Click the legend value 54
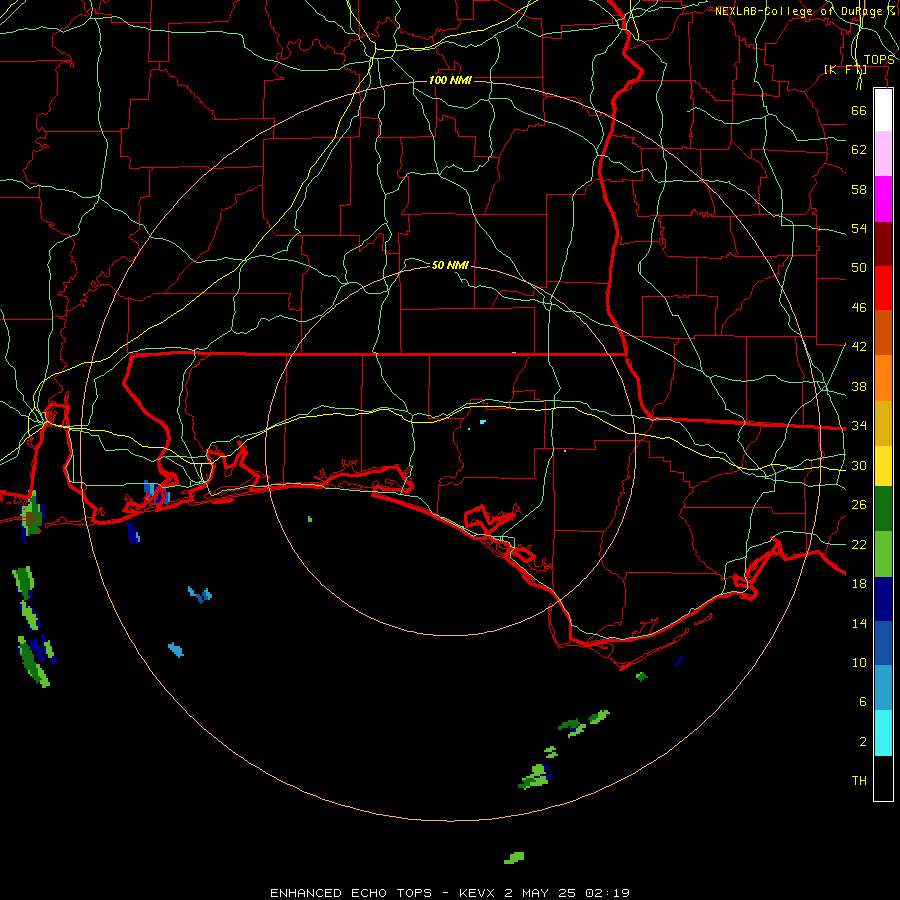Image resolution: width=900 pixels, height=900 pixels. click(859, 228)
